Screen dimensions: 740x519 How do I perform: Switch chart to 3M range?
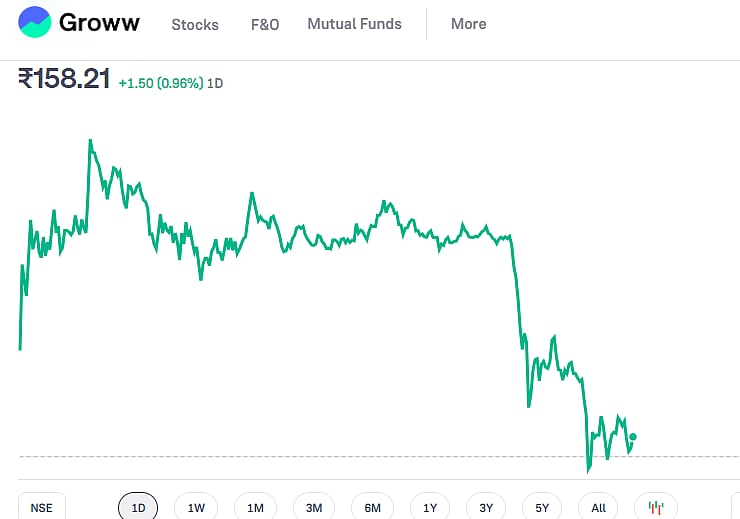point(314,507)
